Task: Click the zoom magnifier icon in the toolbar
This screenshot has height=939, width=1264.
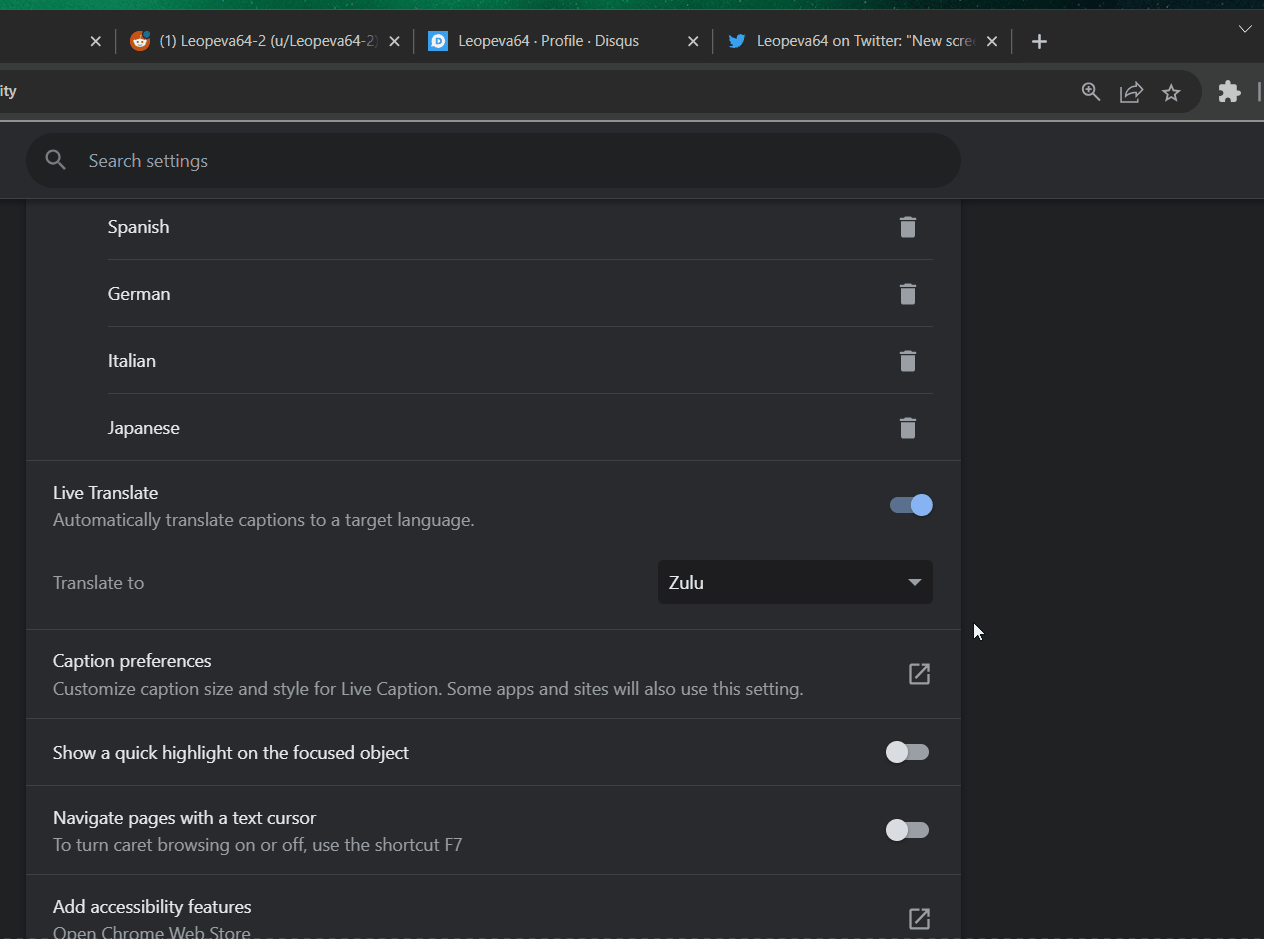Action: [x=1090, y=91]
